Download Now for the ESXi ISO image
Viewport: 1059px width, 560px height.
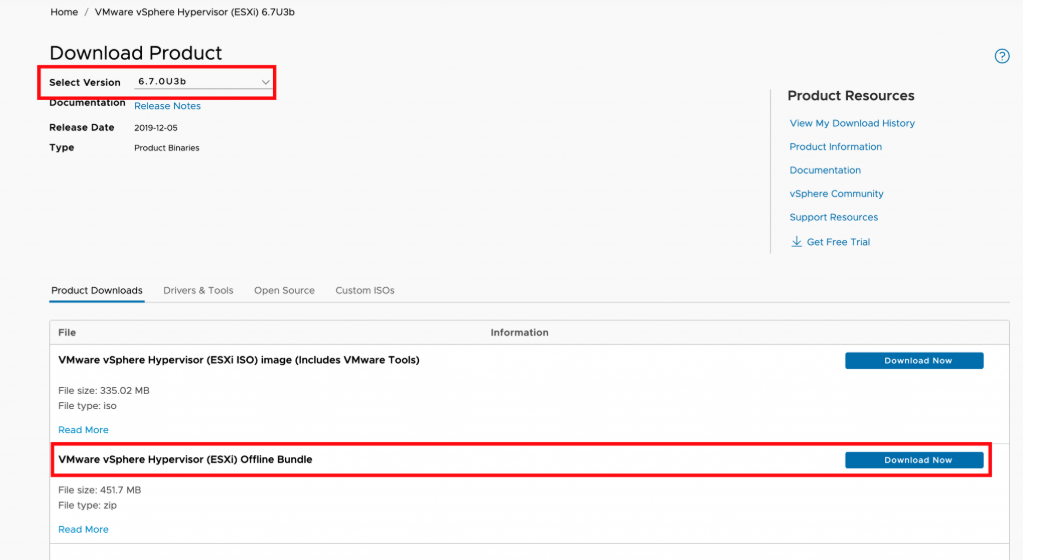click(x=914, y=361)
